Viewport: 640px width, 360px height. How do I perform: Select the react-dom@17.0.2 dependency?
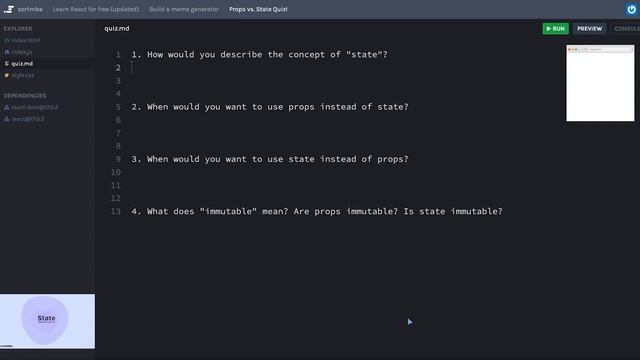[35, 107]
